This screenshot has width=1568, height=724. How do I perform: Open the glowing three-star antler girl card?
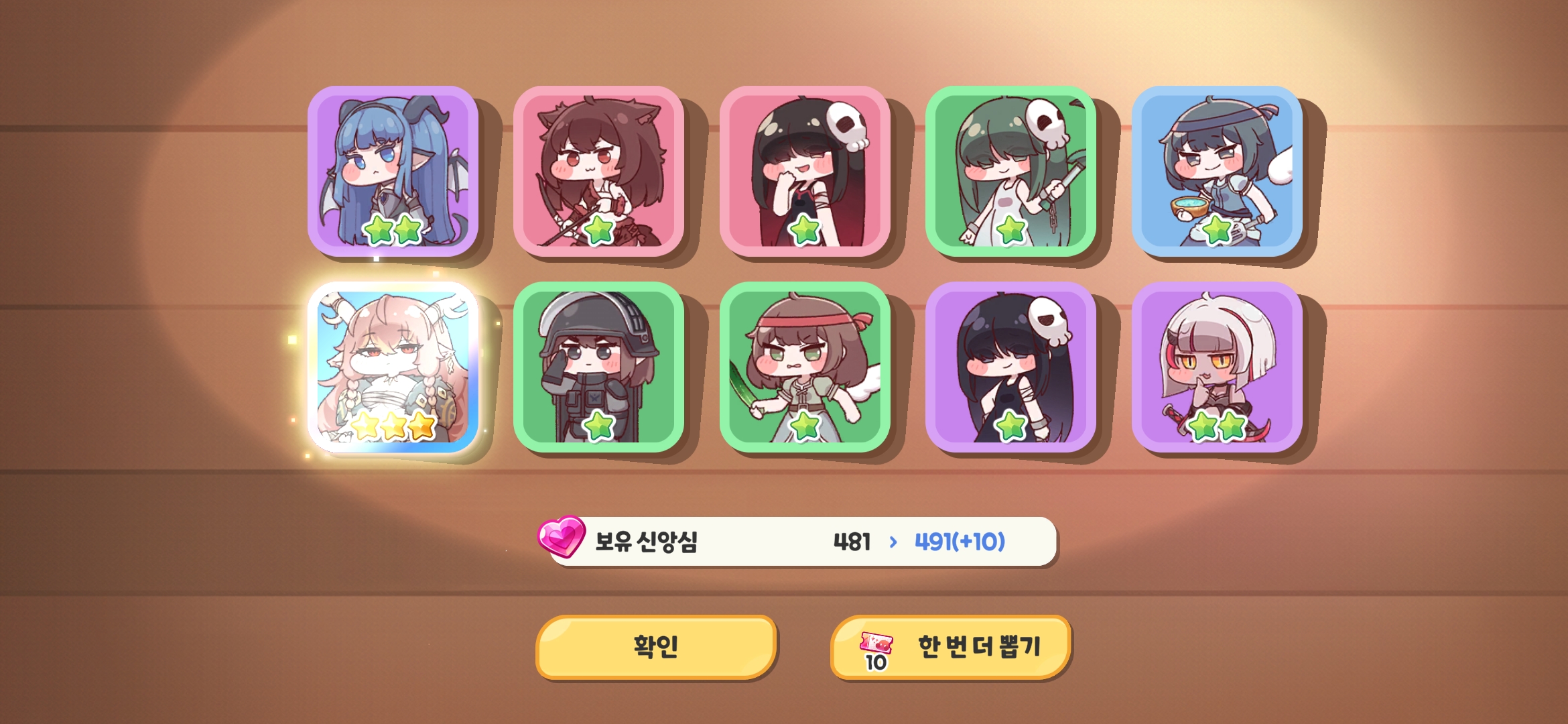point(393,367)
